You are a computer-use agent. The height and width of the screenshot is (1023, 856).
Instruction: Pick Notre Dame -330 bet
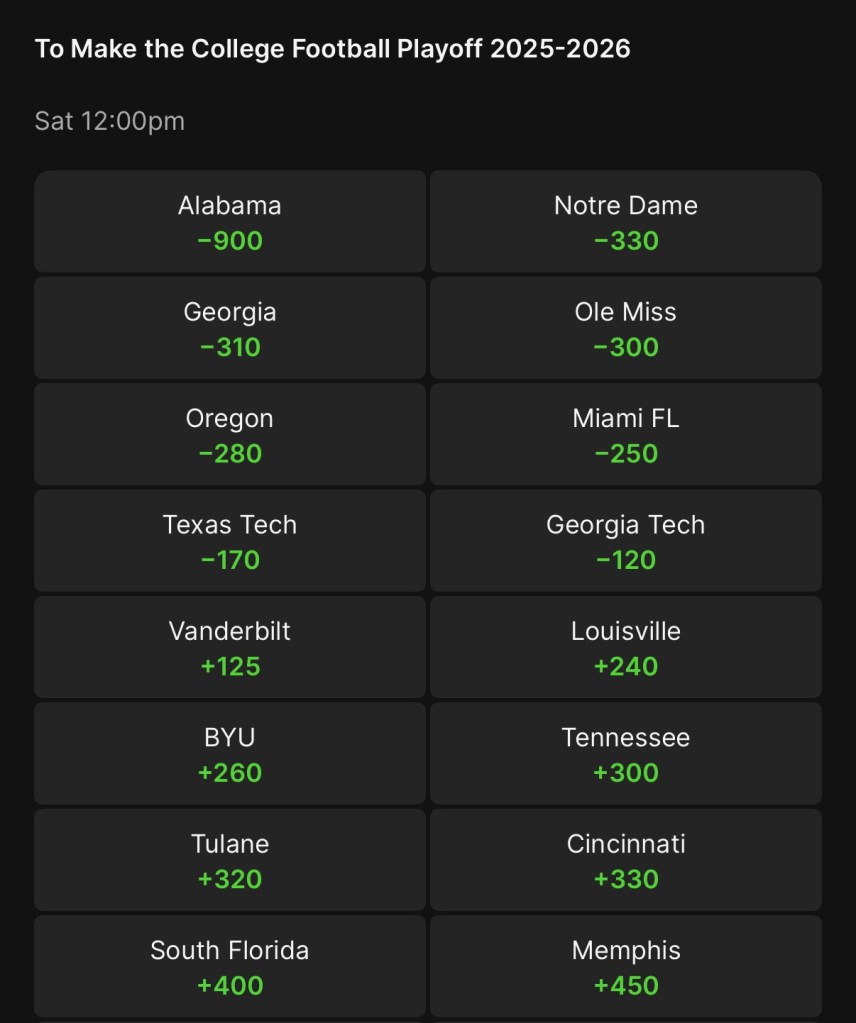click(626, 221)
